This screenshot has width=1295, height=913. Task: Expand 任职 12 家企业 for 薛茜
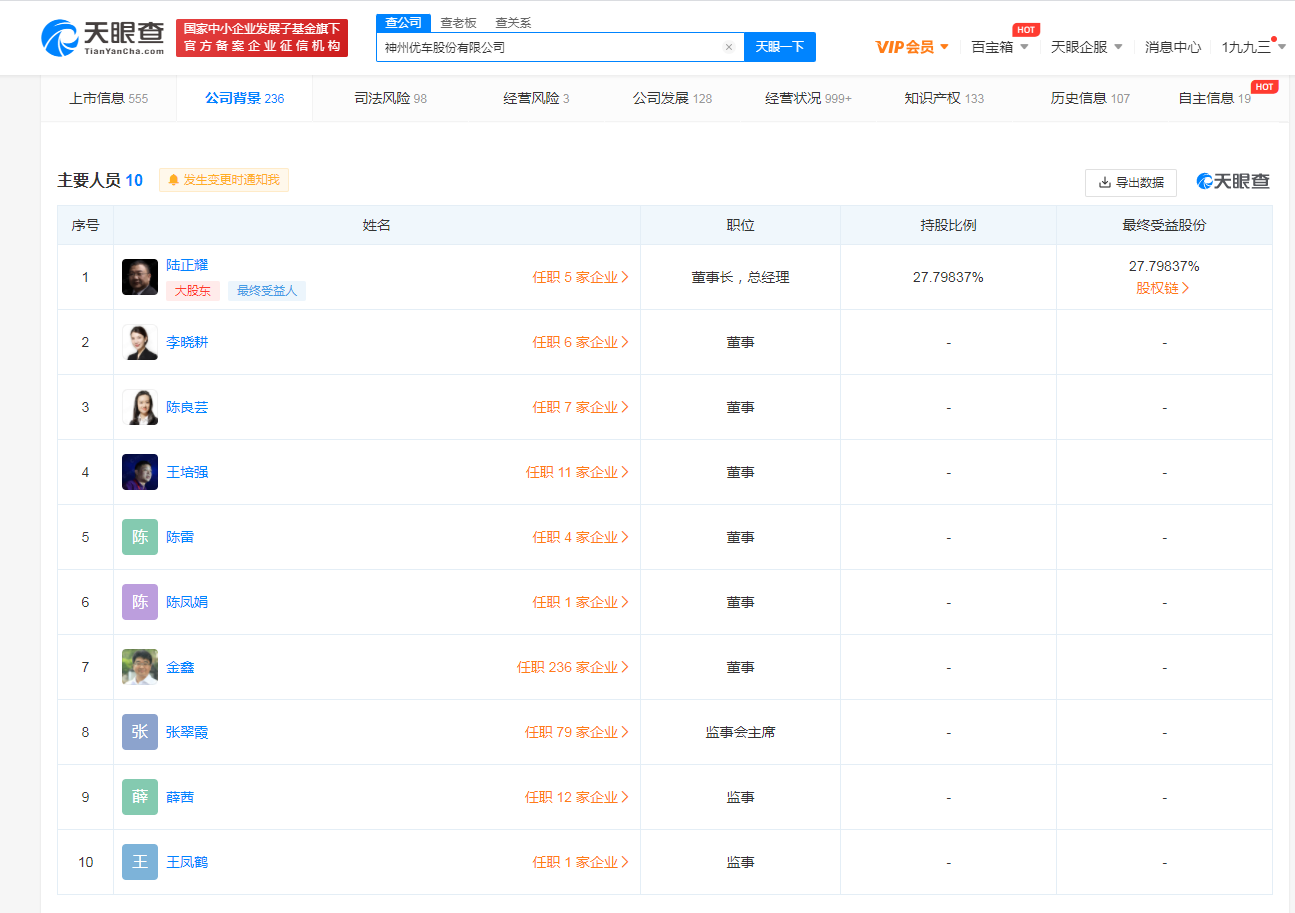(x=577, y=797)
